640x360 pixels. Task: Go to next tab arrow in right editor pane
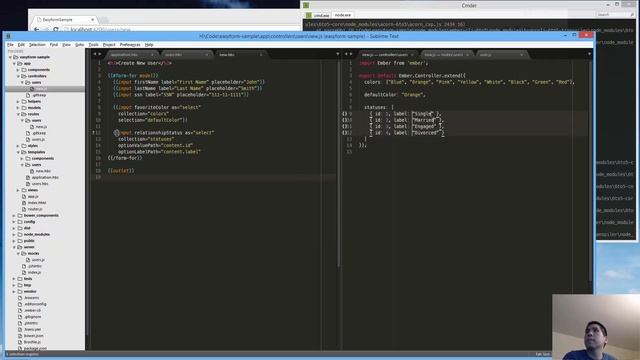pos(351,54)
